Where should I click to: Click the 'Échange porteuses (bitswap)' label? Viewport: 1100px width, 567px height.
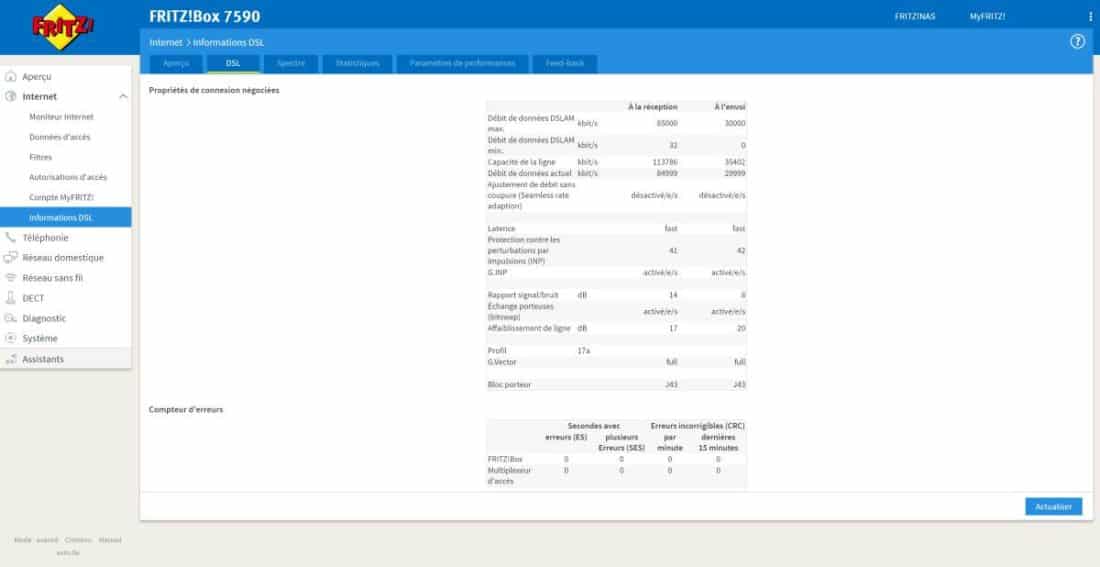tap(522, 312)
